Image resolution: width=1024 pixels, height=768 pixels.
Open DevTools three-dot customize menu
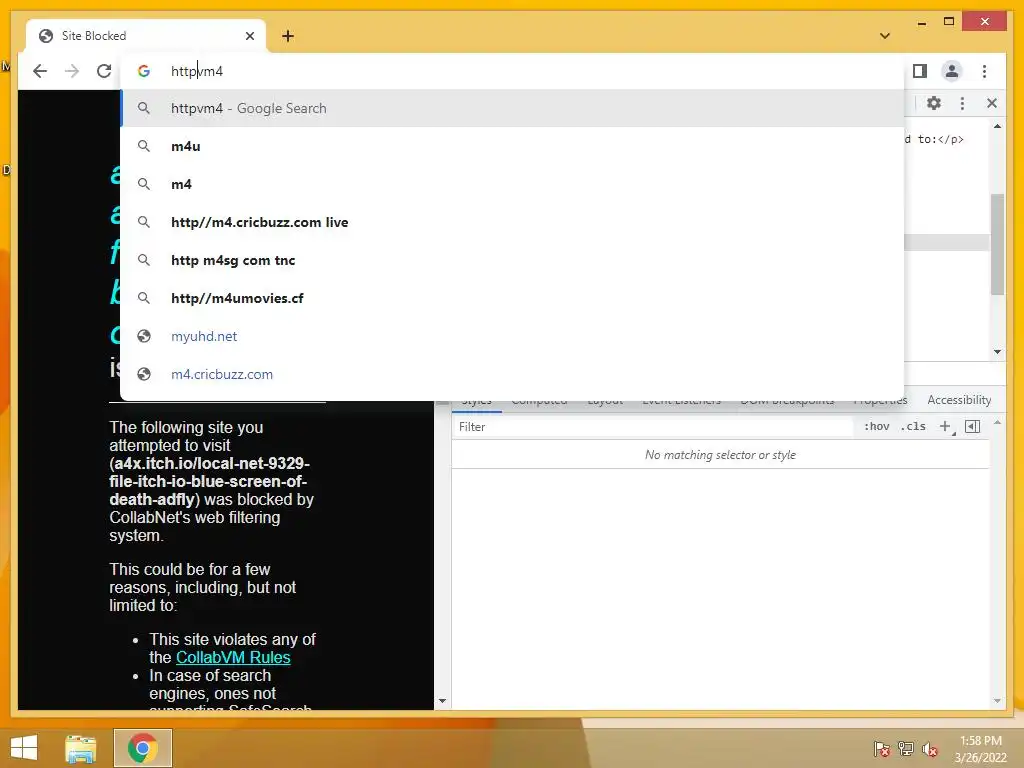(962, 103)
